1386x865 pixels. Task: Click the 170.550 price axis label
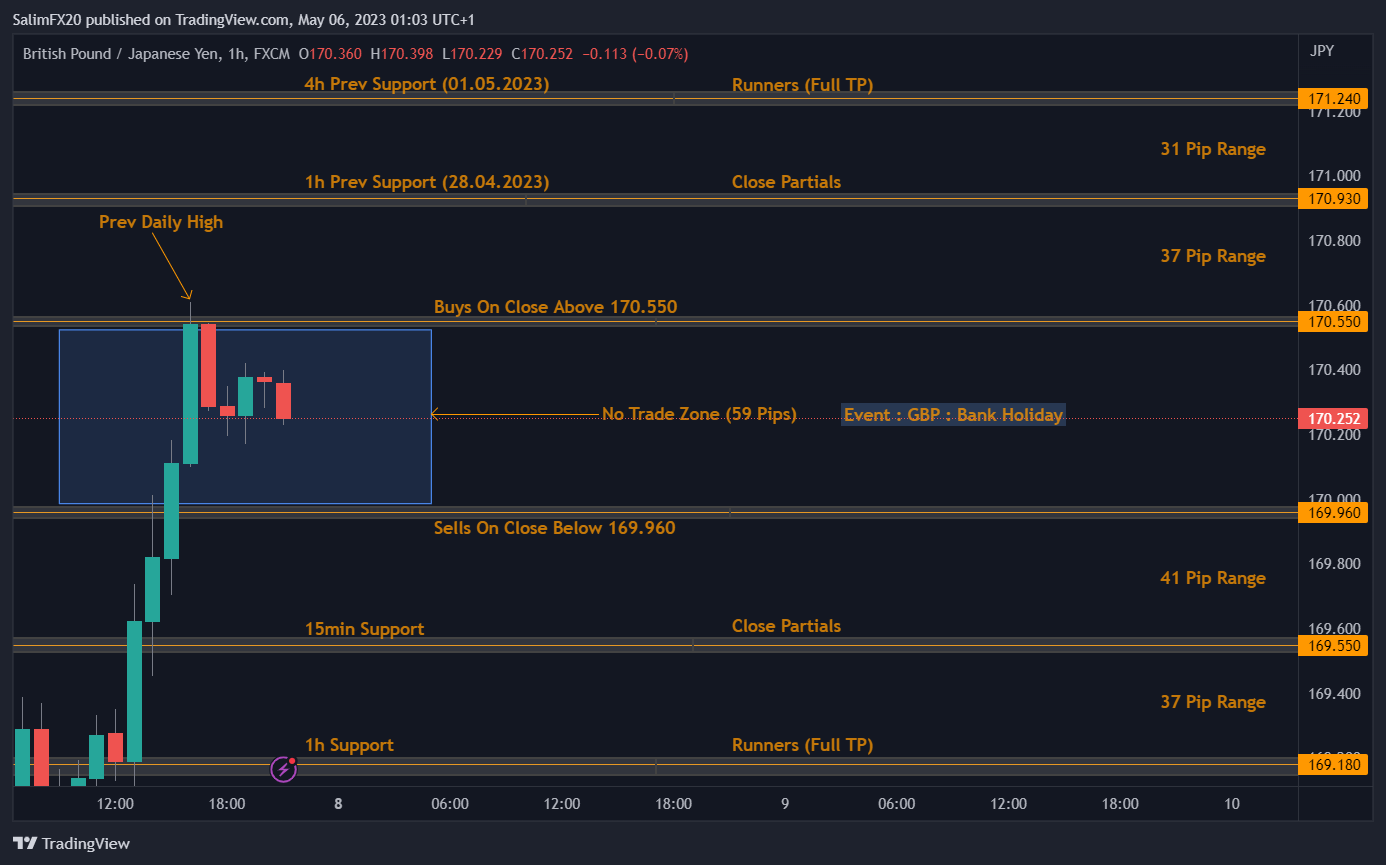(1330, 321)
